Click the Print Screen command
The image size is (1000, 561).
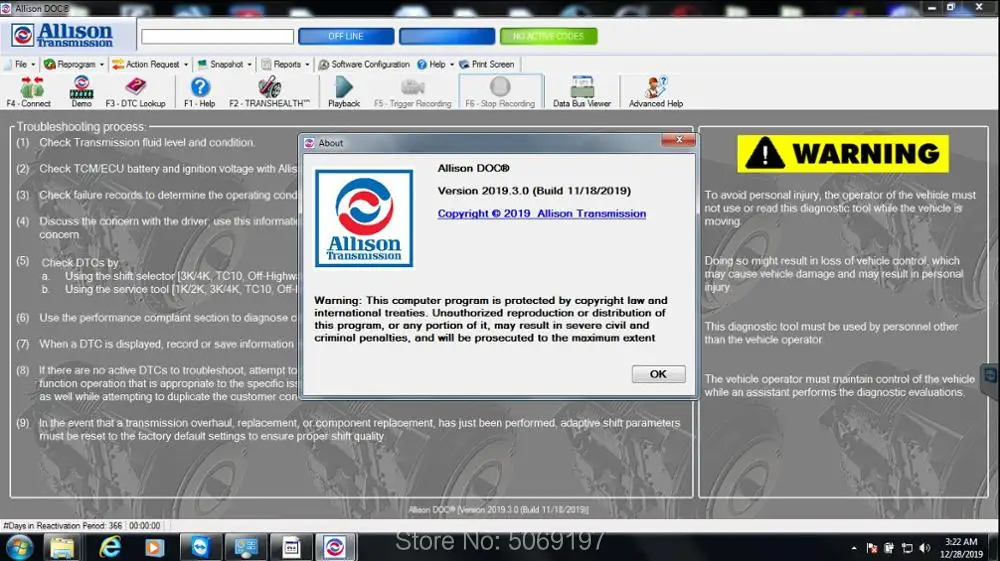[x=487, y=64]
